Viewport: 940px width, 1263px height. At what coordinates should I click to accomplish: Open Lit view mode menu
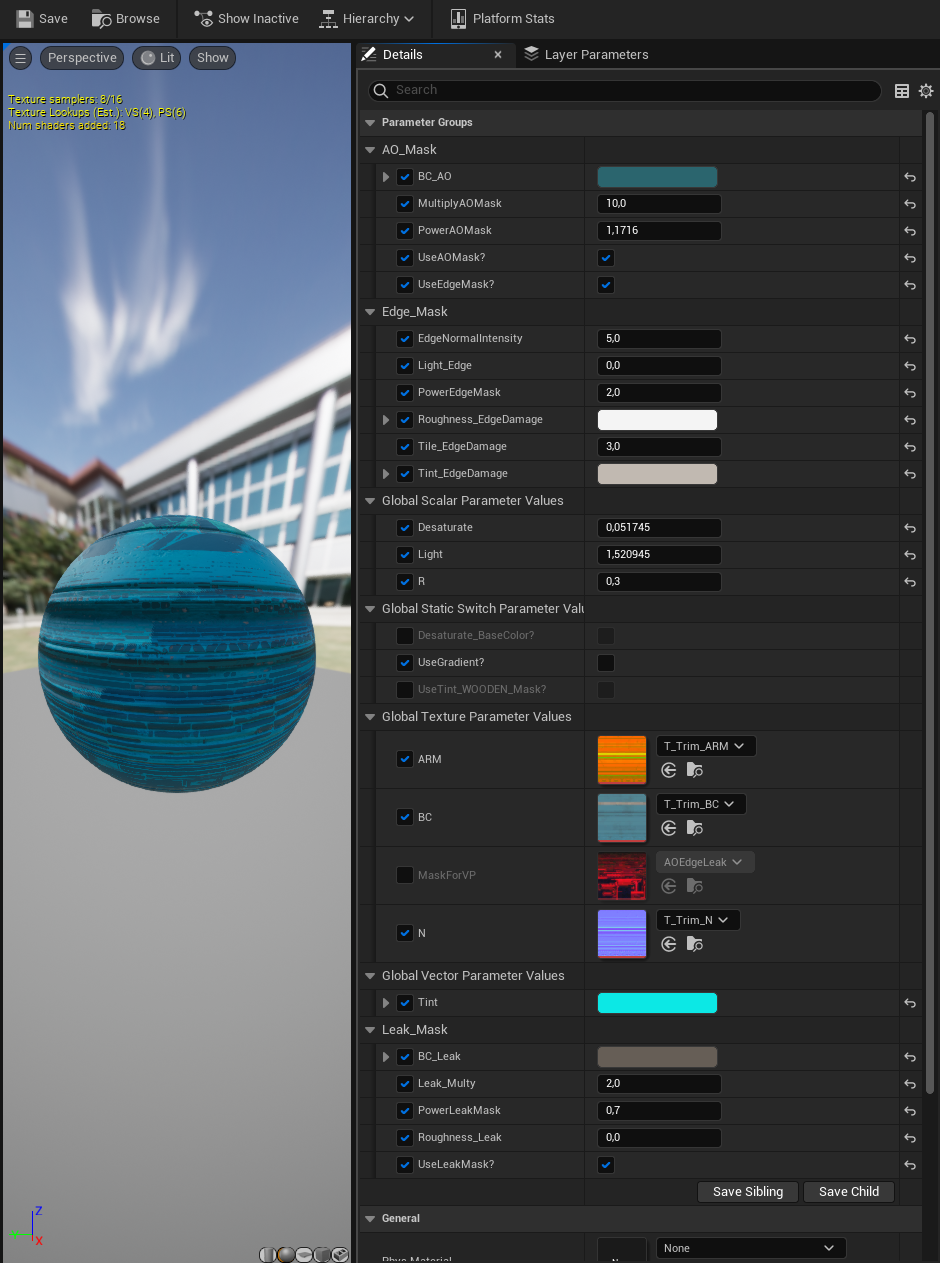157,58
